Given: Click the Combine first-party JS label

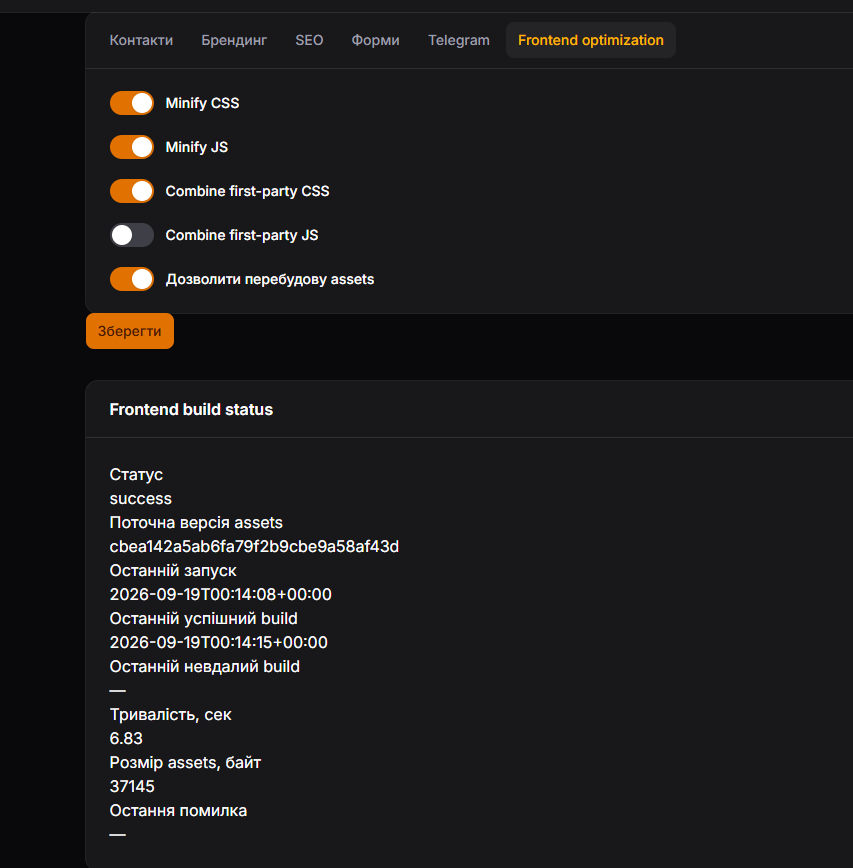Looking at the screenshot, I should click(242, 235).
